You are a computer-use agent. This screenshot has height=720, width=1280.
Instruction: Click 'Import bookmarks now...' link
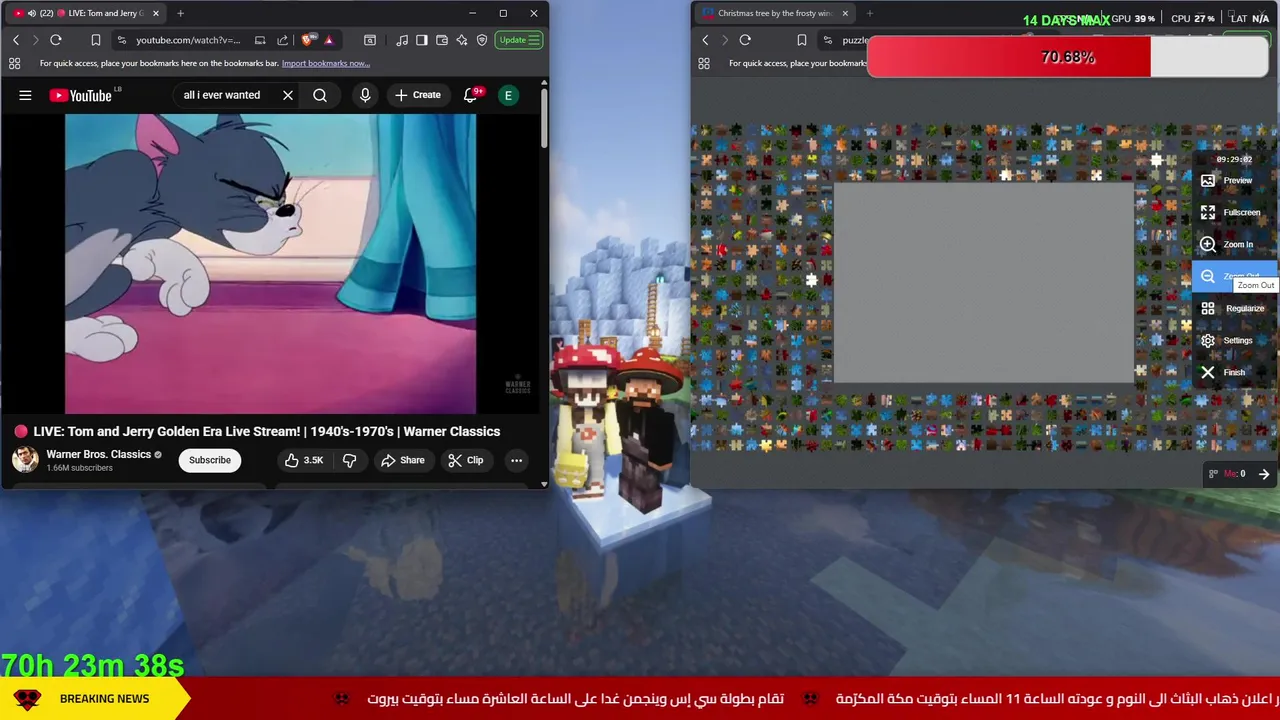tap(325, 63)
